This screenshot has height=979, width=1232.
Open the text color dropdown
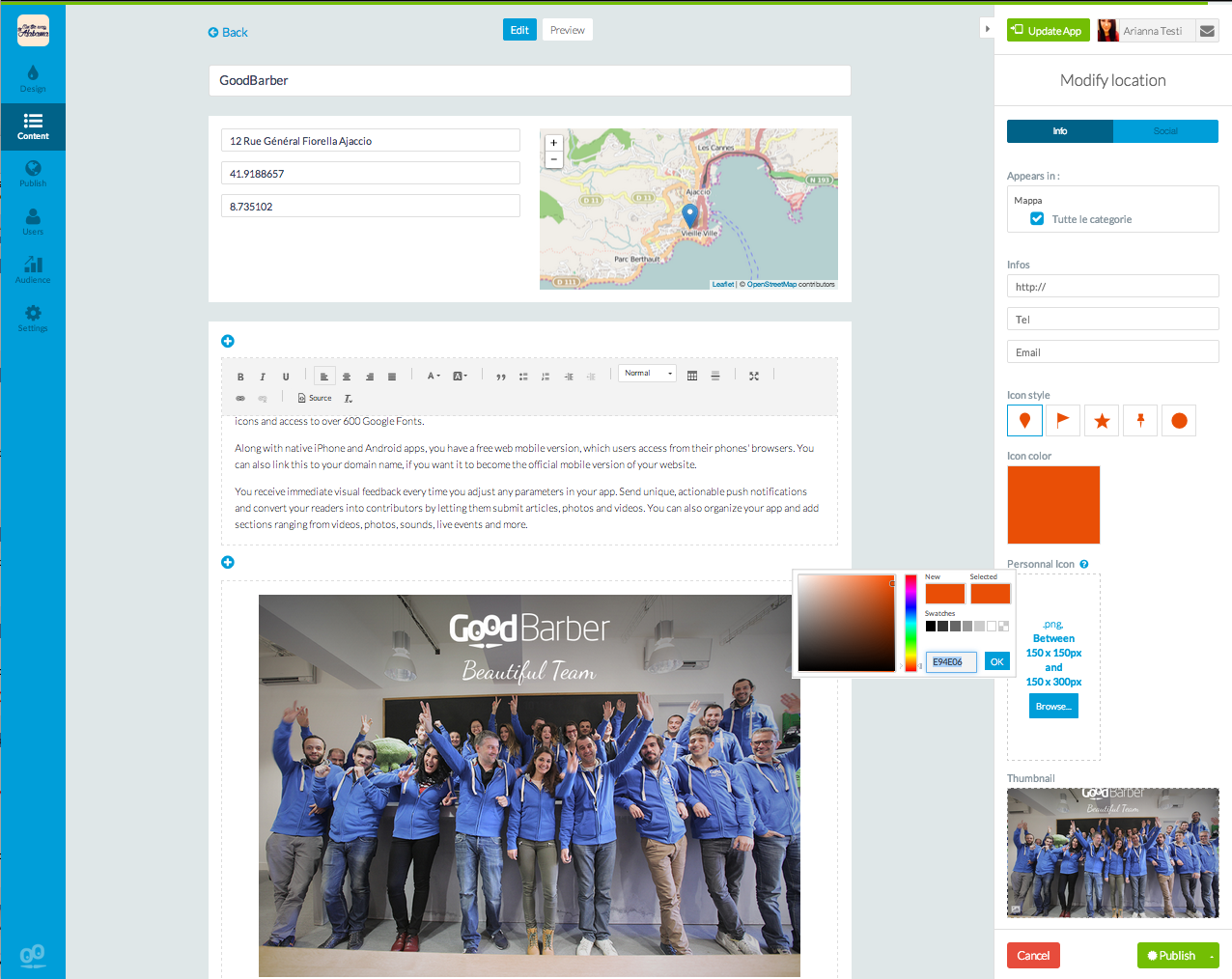(x=434, y=377)
